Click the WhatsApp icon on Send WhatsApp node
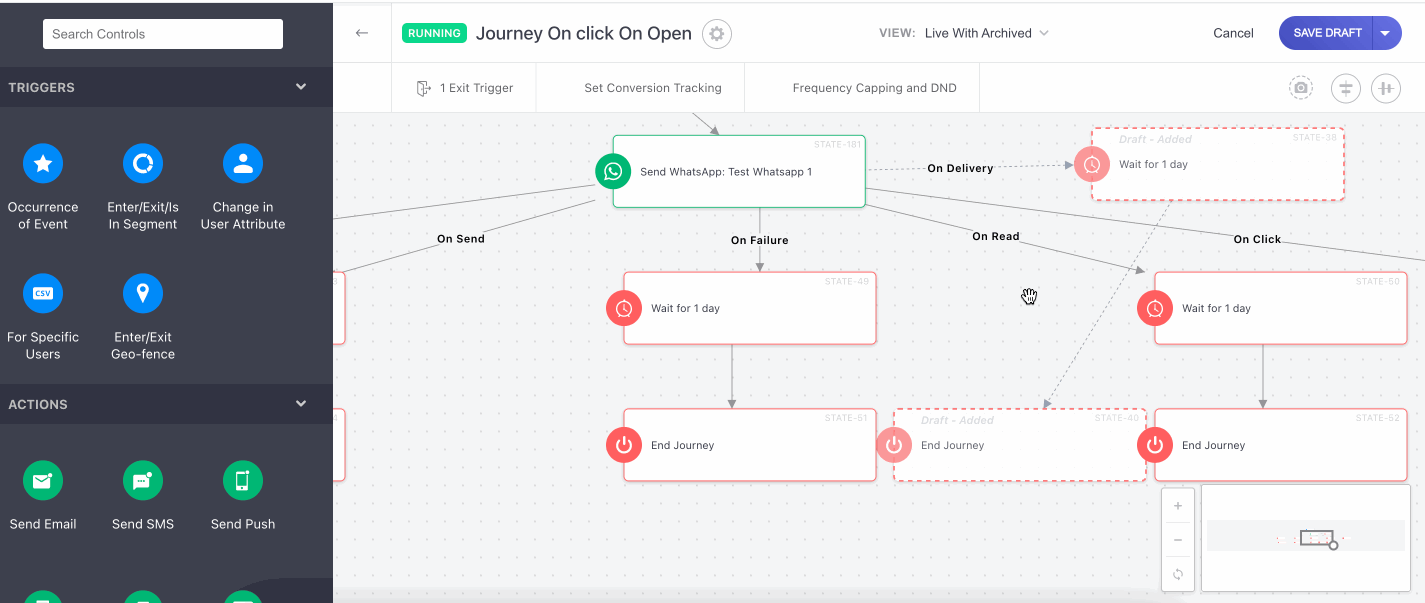 coord(613,171)
